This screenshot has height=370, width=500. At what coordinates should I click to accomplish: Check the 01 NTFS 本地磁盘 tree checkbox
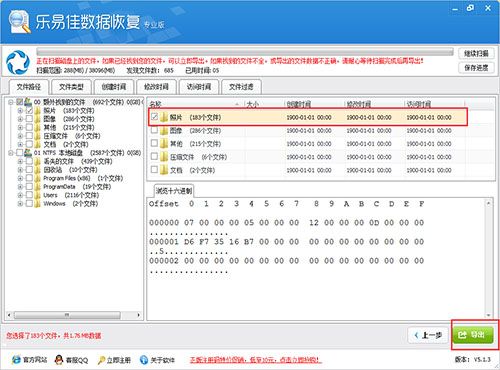pyautogui.click(x=20, y=153)
